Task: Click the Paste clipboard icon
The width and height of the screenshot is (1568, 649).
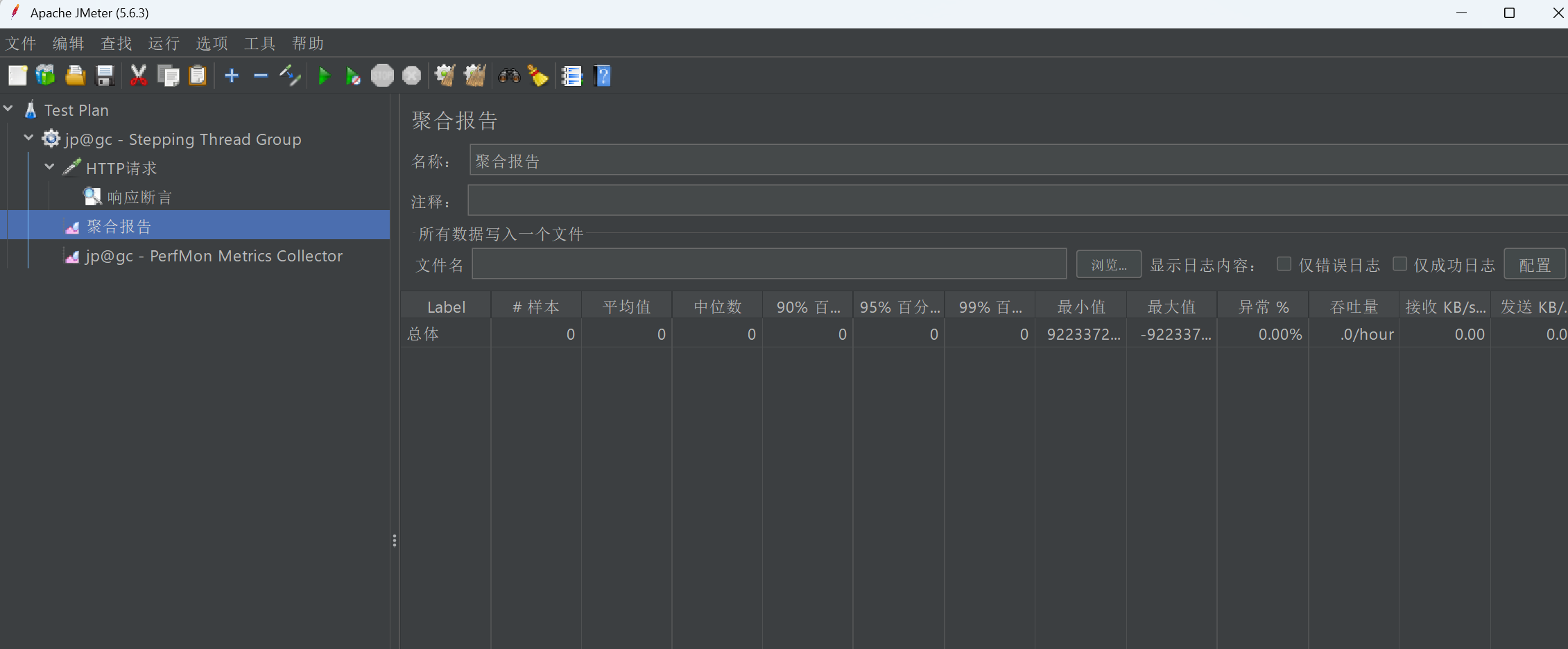Action: (198, 76)
